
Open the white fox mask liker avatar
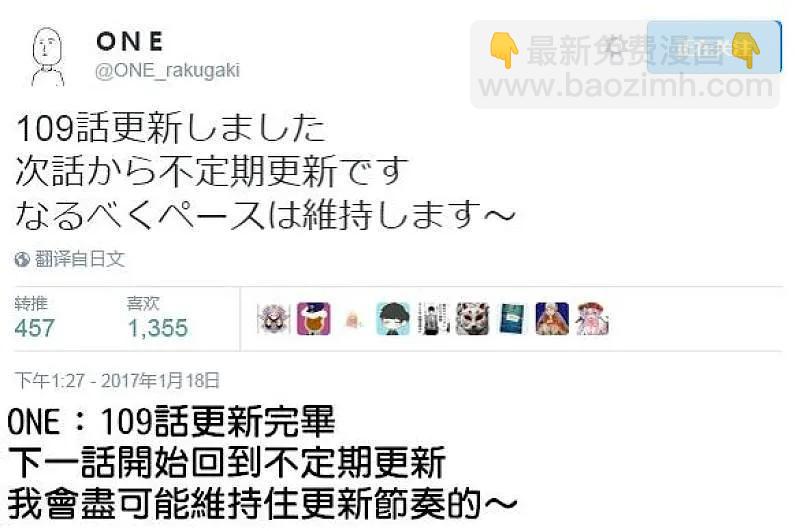472,319
